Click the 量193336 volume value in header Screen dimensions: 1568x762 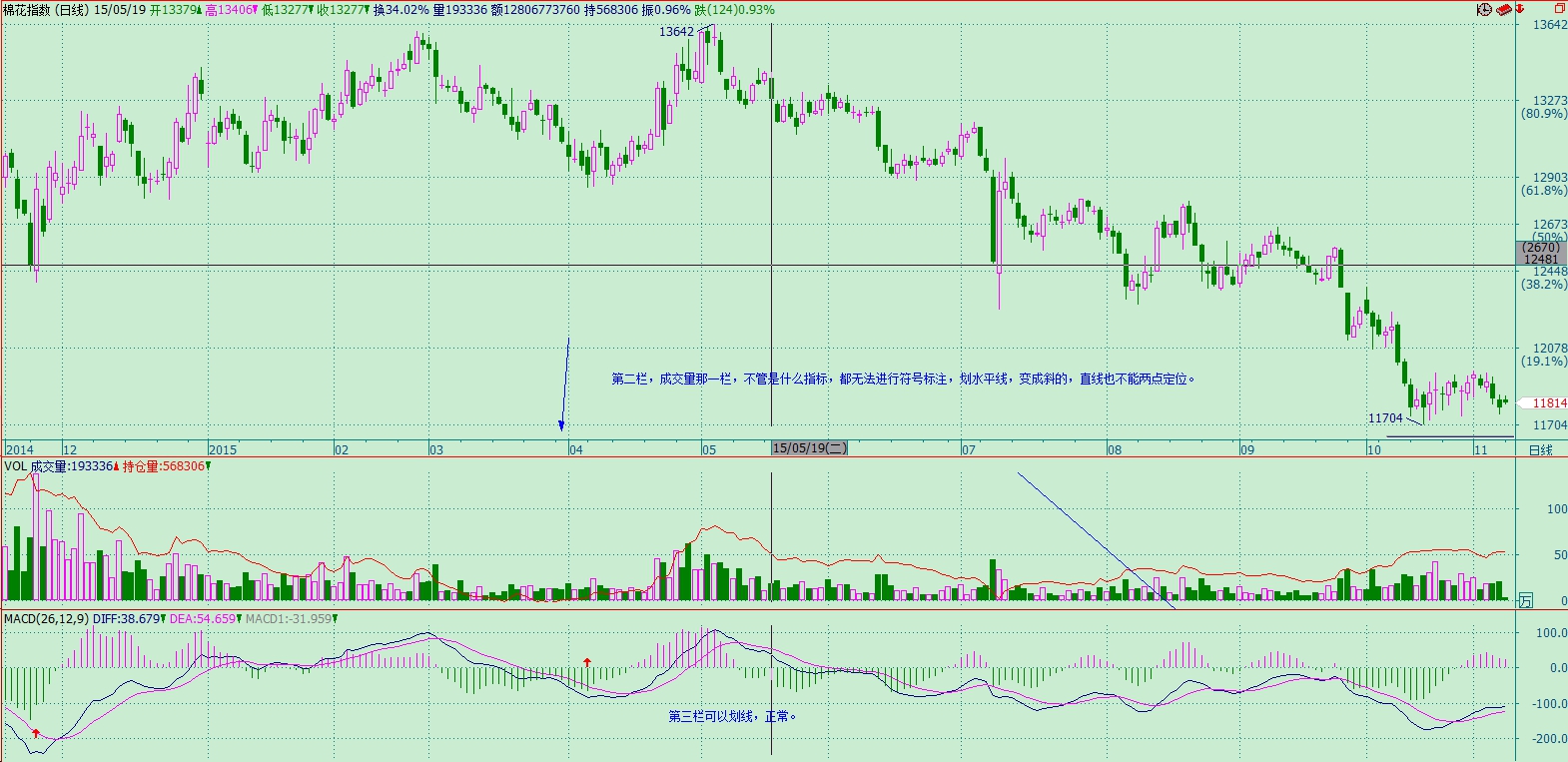coord(460,9)
